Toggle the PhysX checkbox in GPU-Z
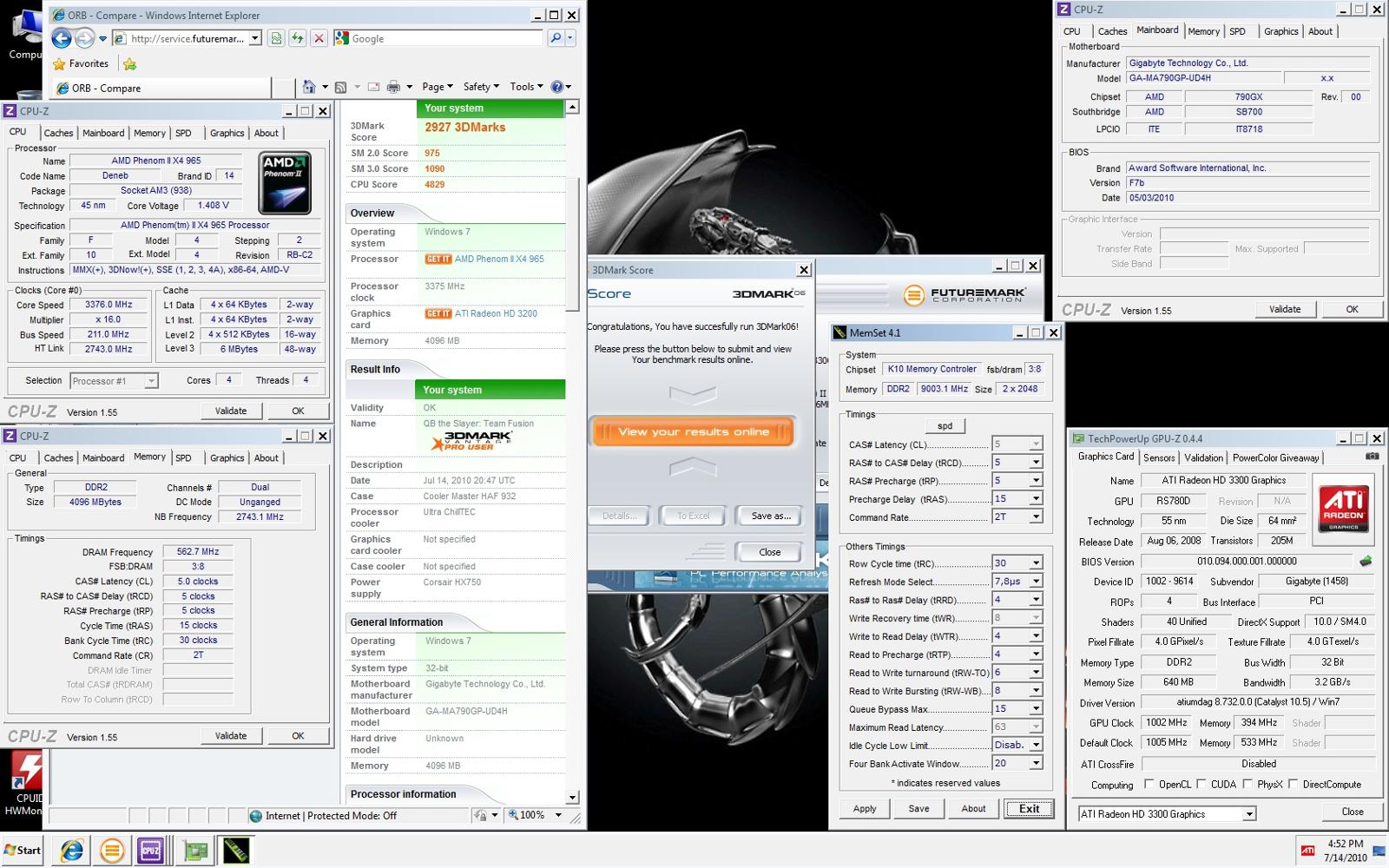Viewport: 1389px width, 868px height. [1247, 784]
